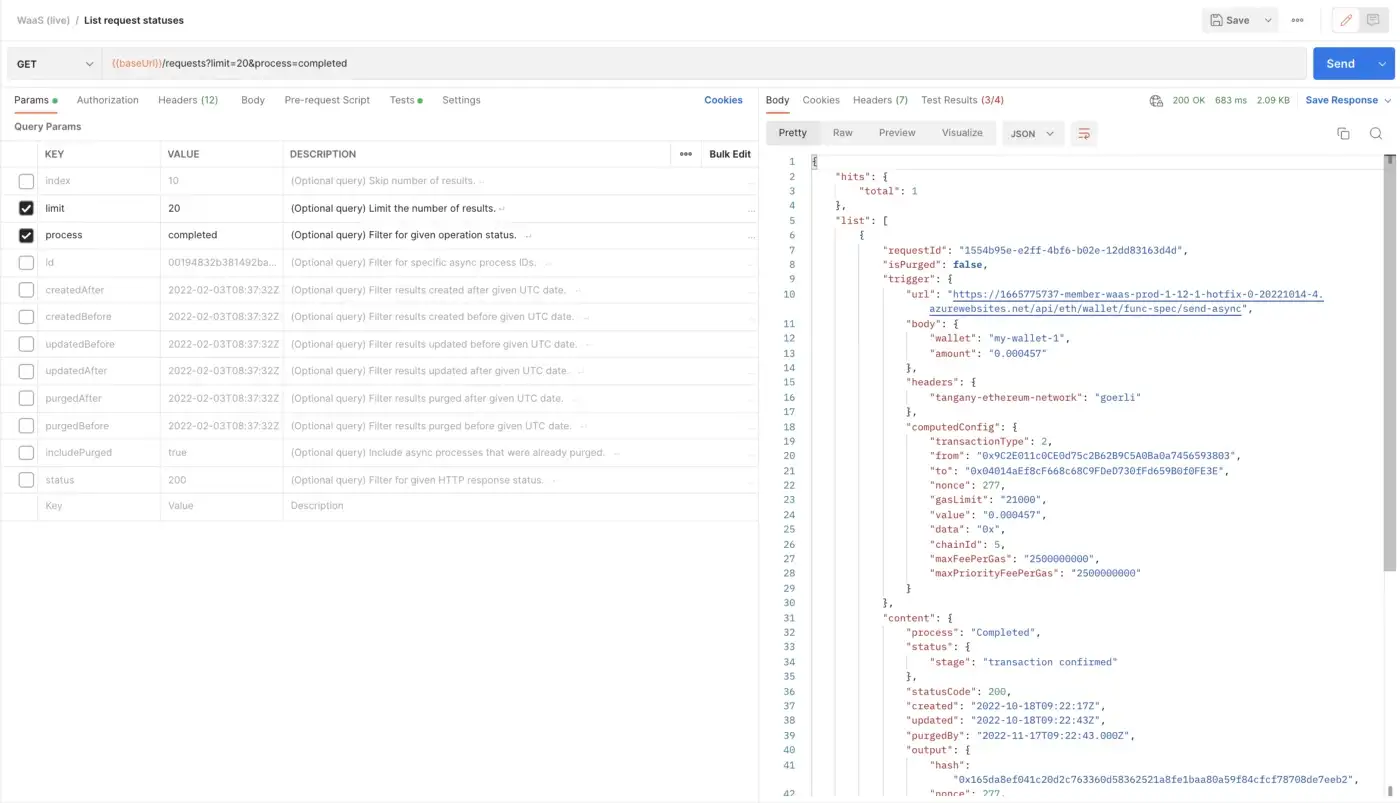Copy the response body with copy icon

point(1343,133)
